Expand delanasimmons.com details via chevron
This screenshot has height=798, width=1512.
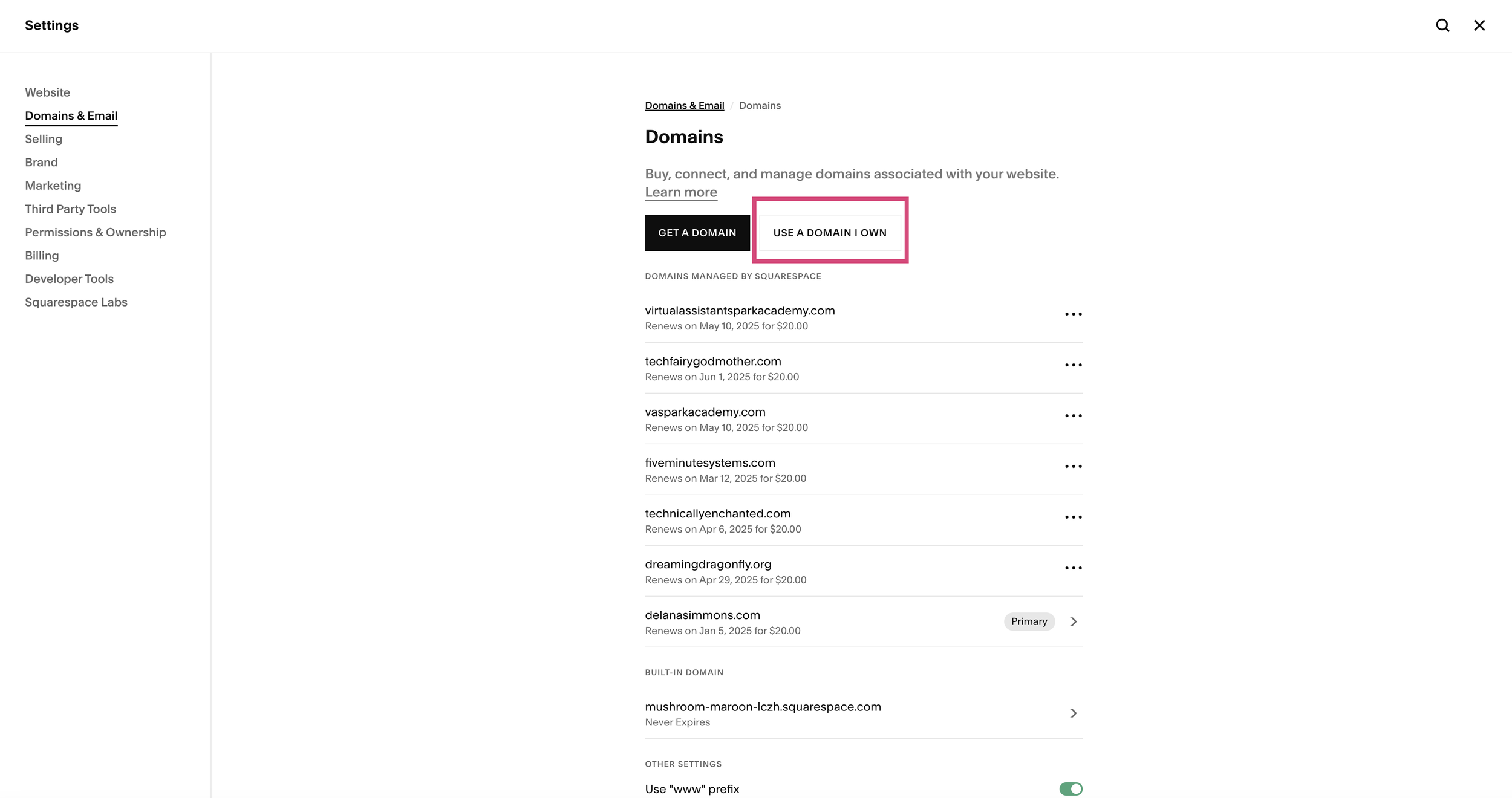point(1074,621)
